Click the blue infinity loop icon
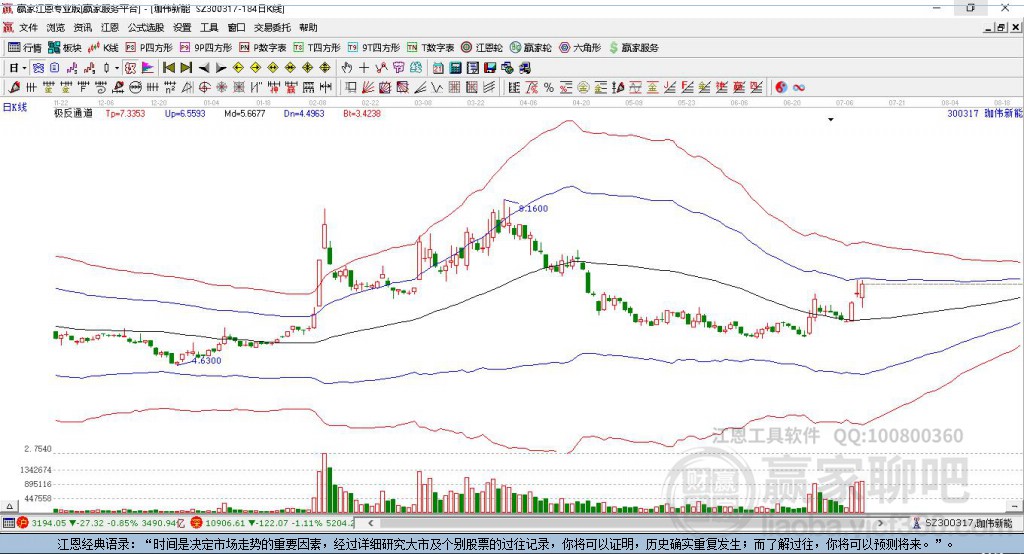The image size is (1024, 554). [x=799, y=87]
